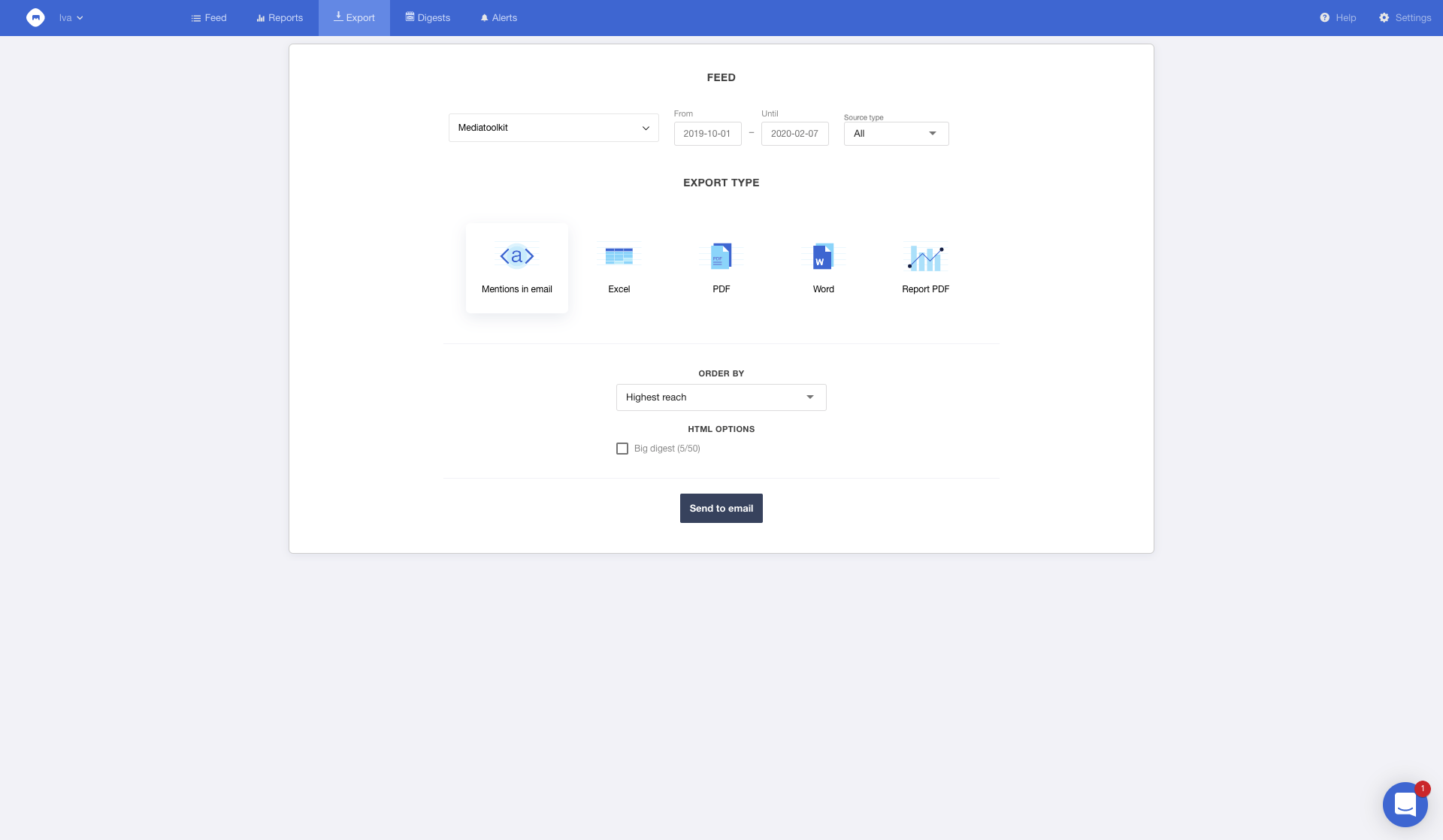This screenshot has width=1443, height=840.
Task: Select the Export tab
Action: point(354,18)
